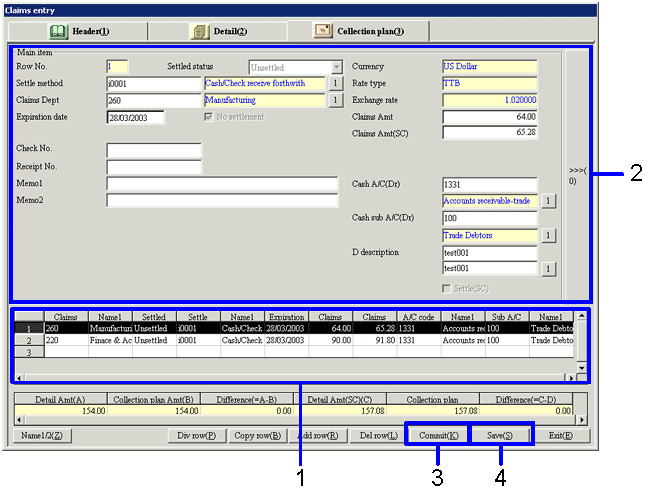Click the >>>(0) side panel expander

point(576,175)
